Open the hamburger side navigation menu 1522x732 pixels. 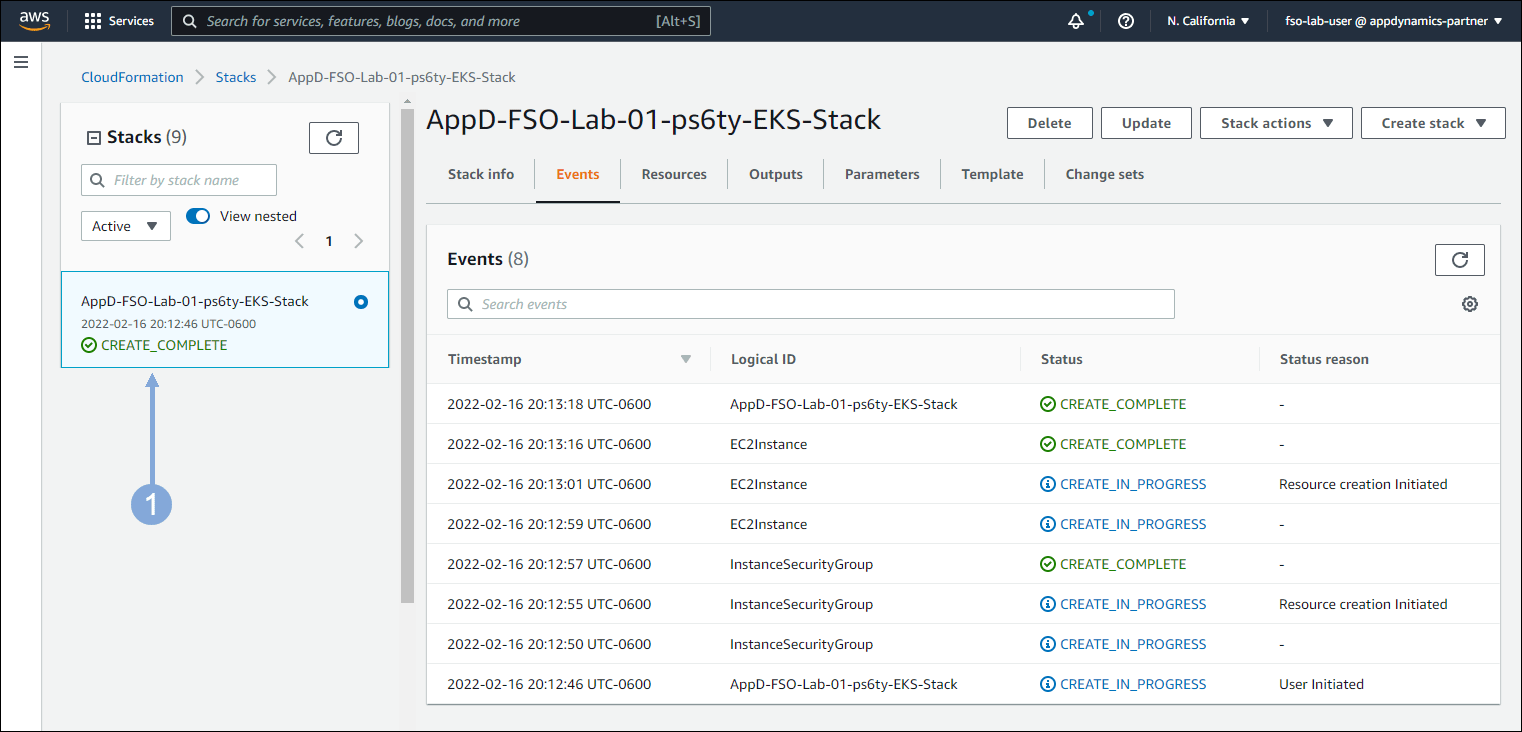[x=21, y=62]
